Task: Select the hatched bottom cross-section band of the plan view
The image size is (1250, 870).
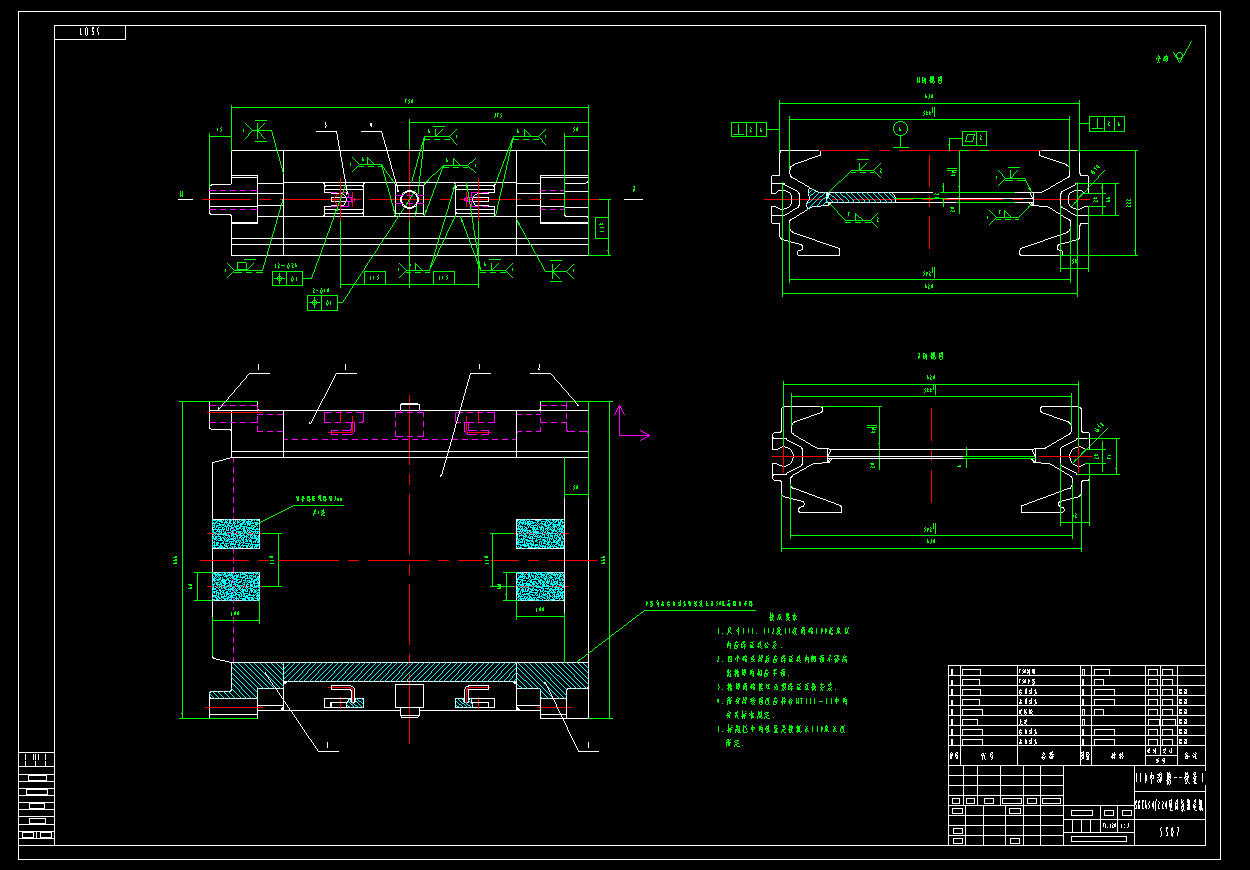Action: [x=399, y=672]
